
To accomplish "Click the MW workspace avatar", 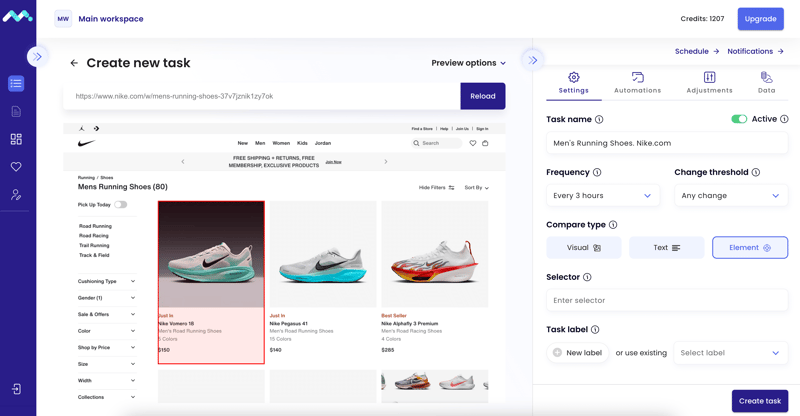I will [63, 19].
